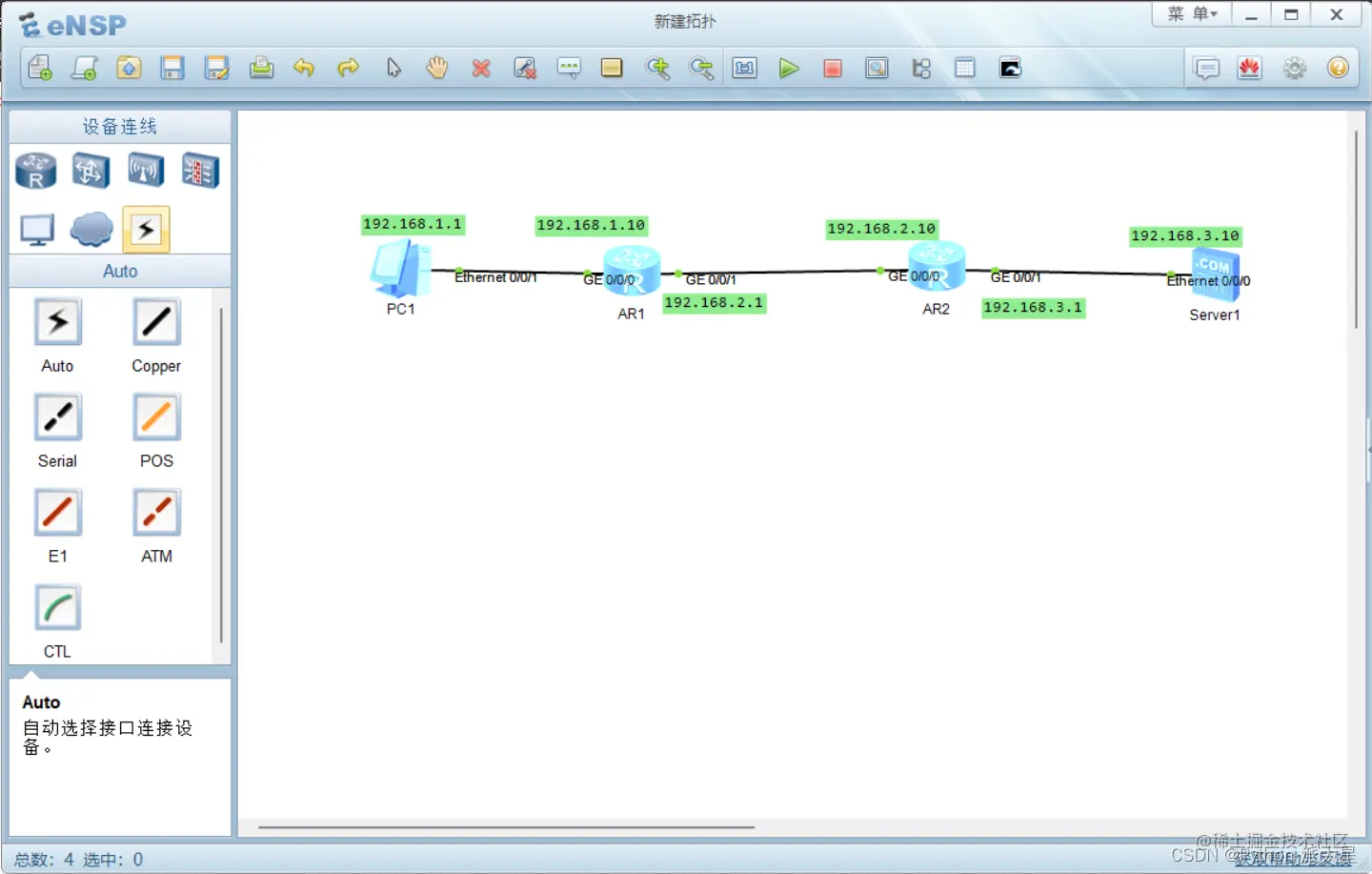Open the forum chat bubble icon
The height and width of the screenshot is (874, 1372).
pos(1206,68)
